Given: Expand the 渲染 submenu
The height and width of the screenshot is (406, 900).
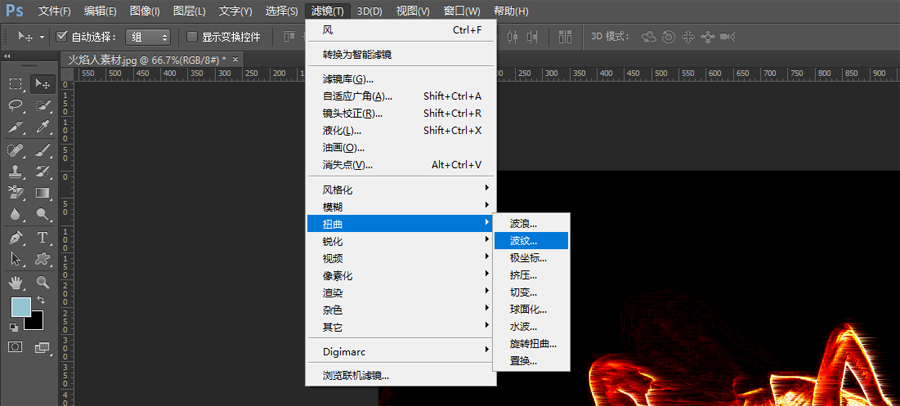Looking at the screenshot, I should pos(401,293).
